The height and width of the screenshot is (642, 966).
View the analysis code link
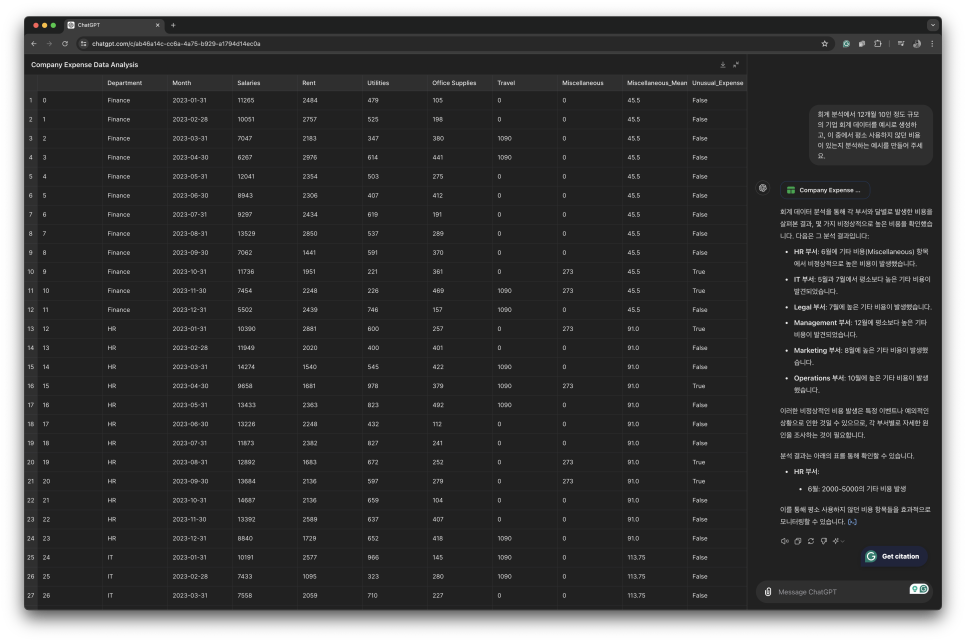(x=852, y=522)
